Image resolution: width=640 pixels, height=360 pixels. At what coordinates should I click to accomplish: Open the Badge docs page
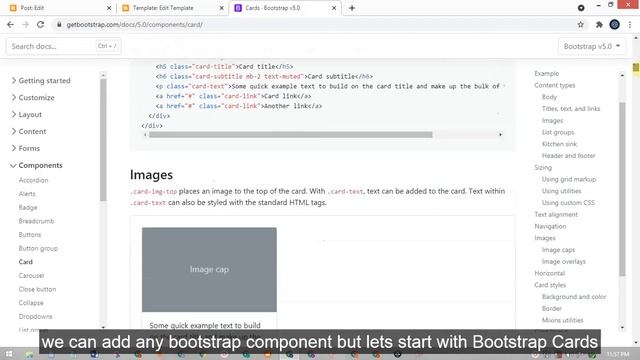pyautogui.click(x=28, y=207)
